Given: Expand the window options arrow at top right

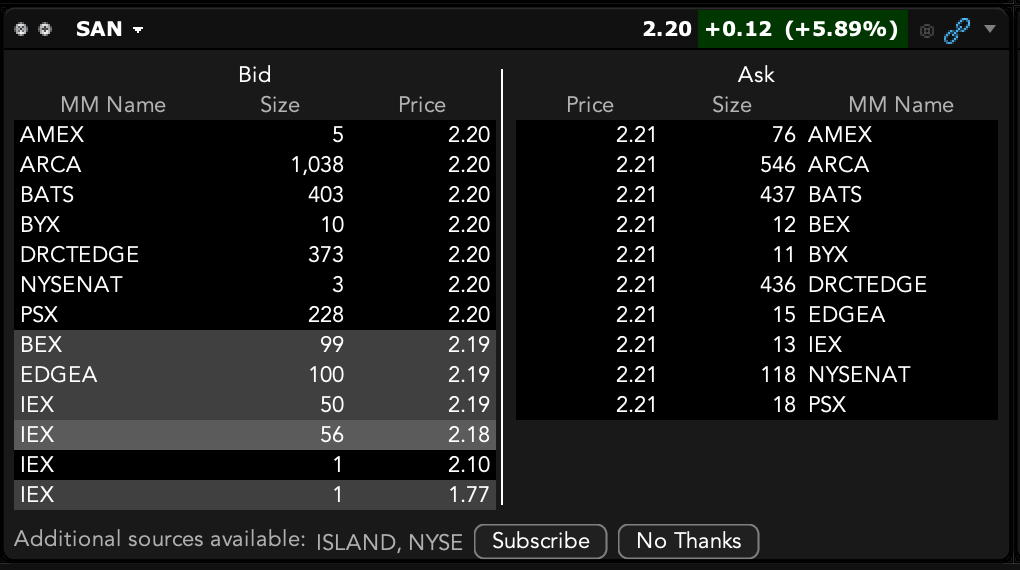Looking at the screenshot, I should [x=990, y=29].
